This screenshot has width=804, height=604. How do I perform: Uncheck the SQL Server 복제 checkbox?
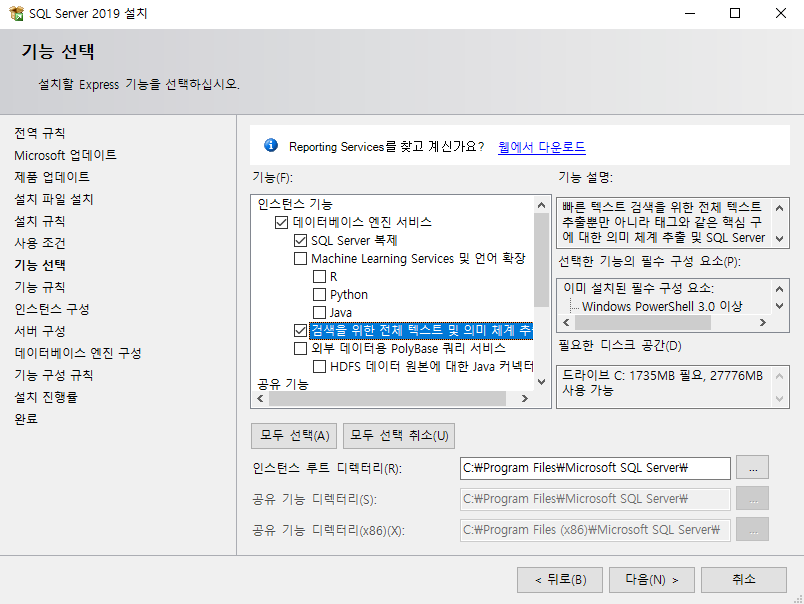[300, 240]
